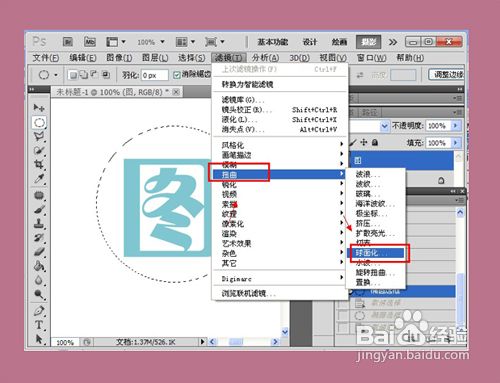Open the 窗口(W) menu

[371, 58]
